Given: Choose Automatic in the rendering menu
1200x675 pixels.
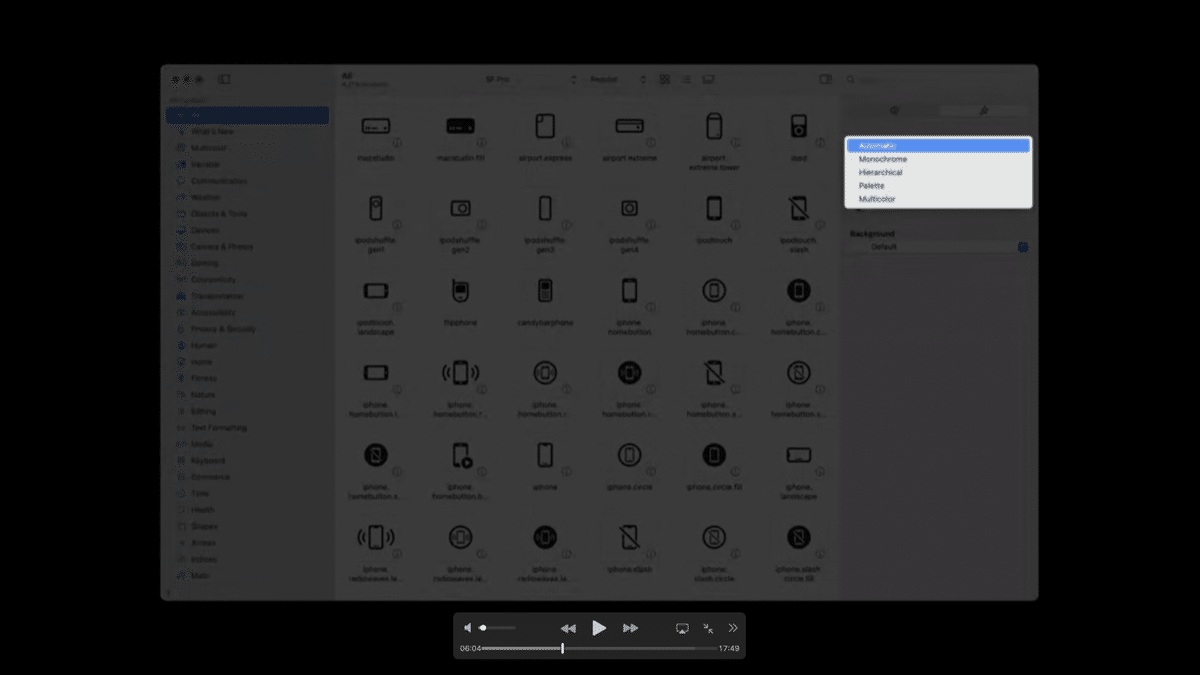Looking at the screenshot, I should pyautogui.click(x=938, y=145).
